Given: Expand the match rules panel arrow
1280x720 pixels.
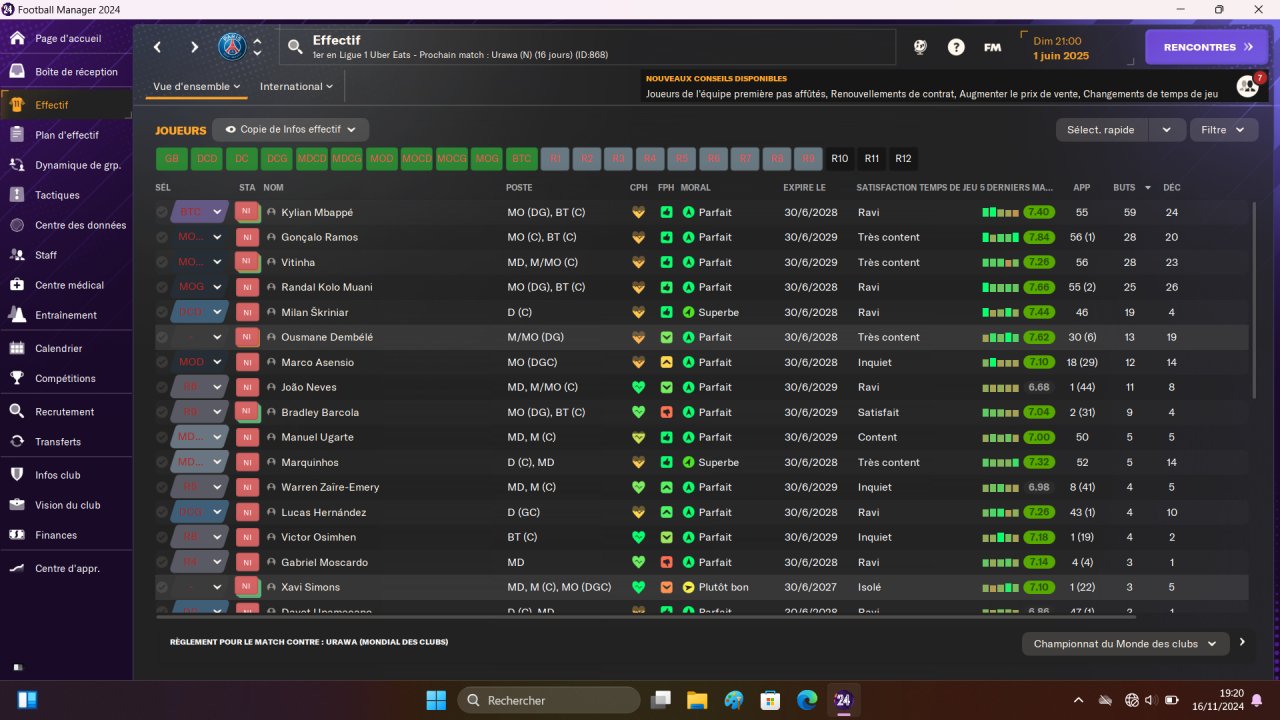Looking at the screenshot, I should click(x=1242, y=643).
